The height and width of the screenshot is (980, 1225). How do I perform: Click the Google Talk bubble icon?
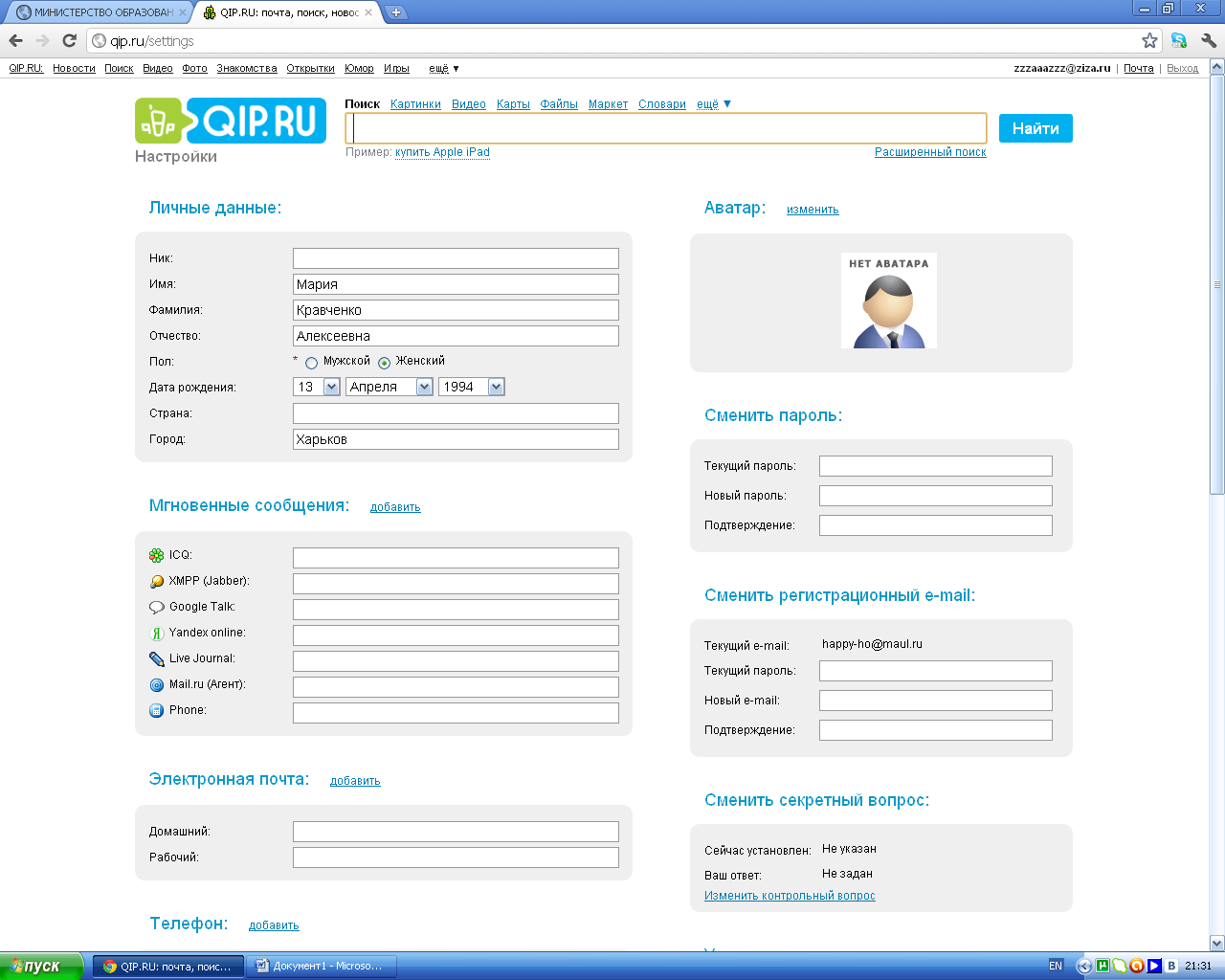(157, 607)
